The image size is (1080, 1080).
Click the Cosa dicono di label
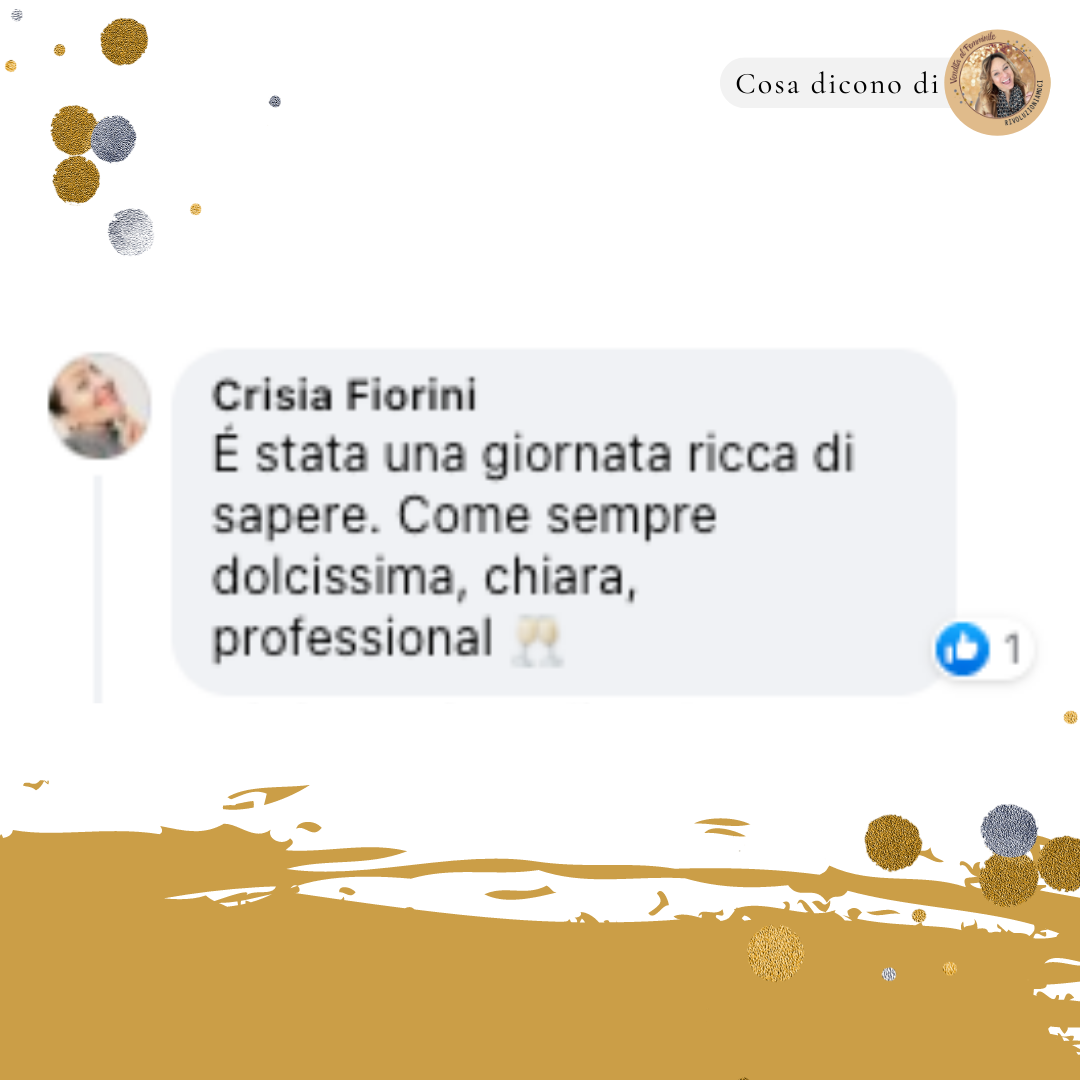pyautogui.click(x=837, y=84)
